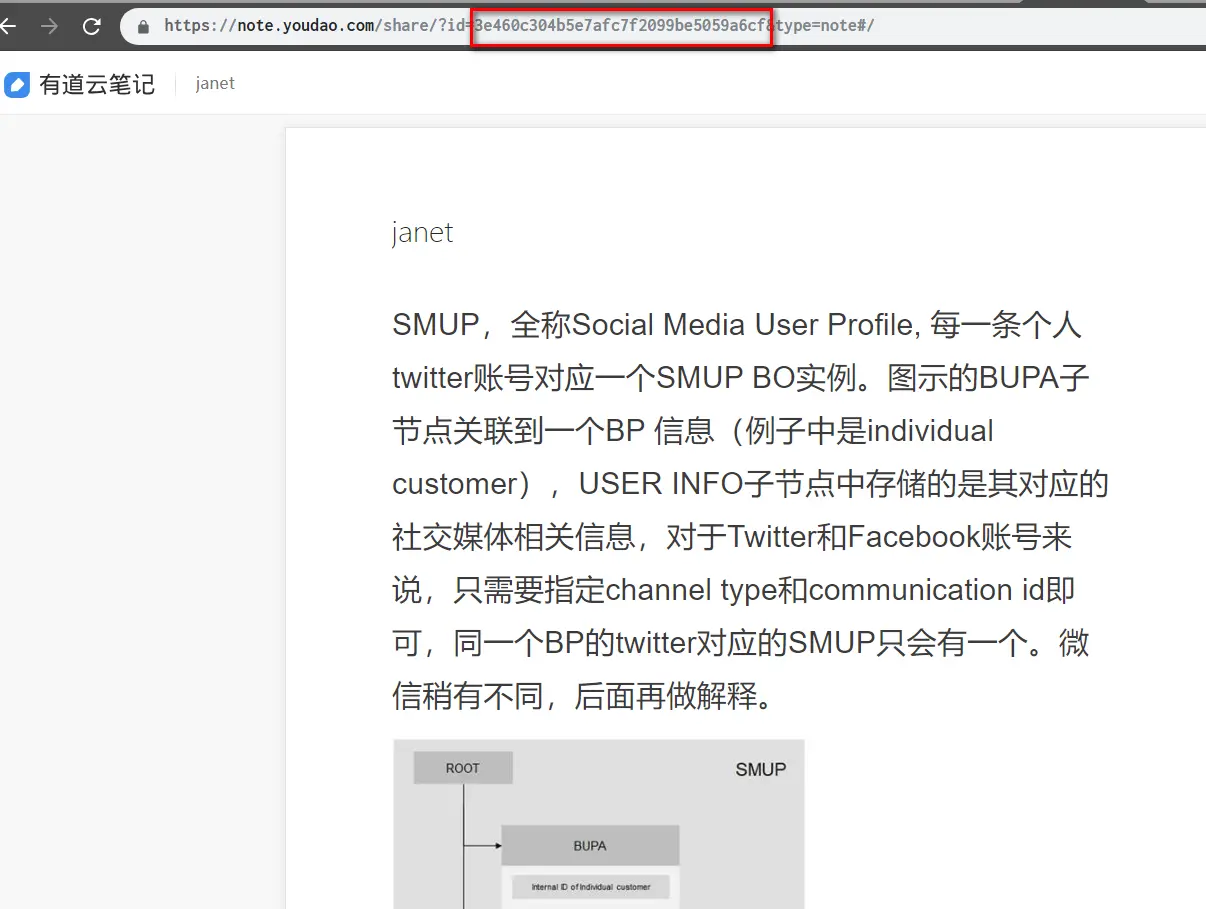Image resolution: width=1206 pixels, height=909 pixels.
Task: Click the text line starting with SMUP，全称Social Media
Action: [x=737, y=325]
